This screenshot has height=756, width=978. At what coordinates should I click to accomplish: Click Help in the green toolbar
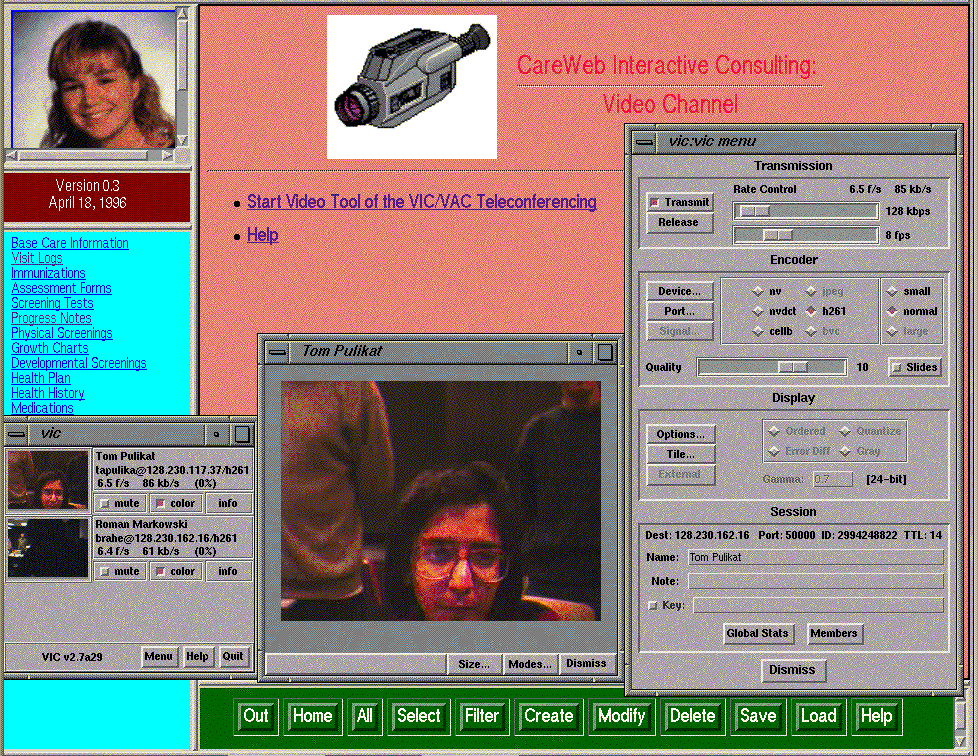click(876, 715)
